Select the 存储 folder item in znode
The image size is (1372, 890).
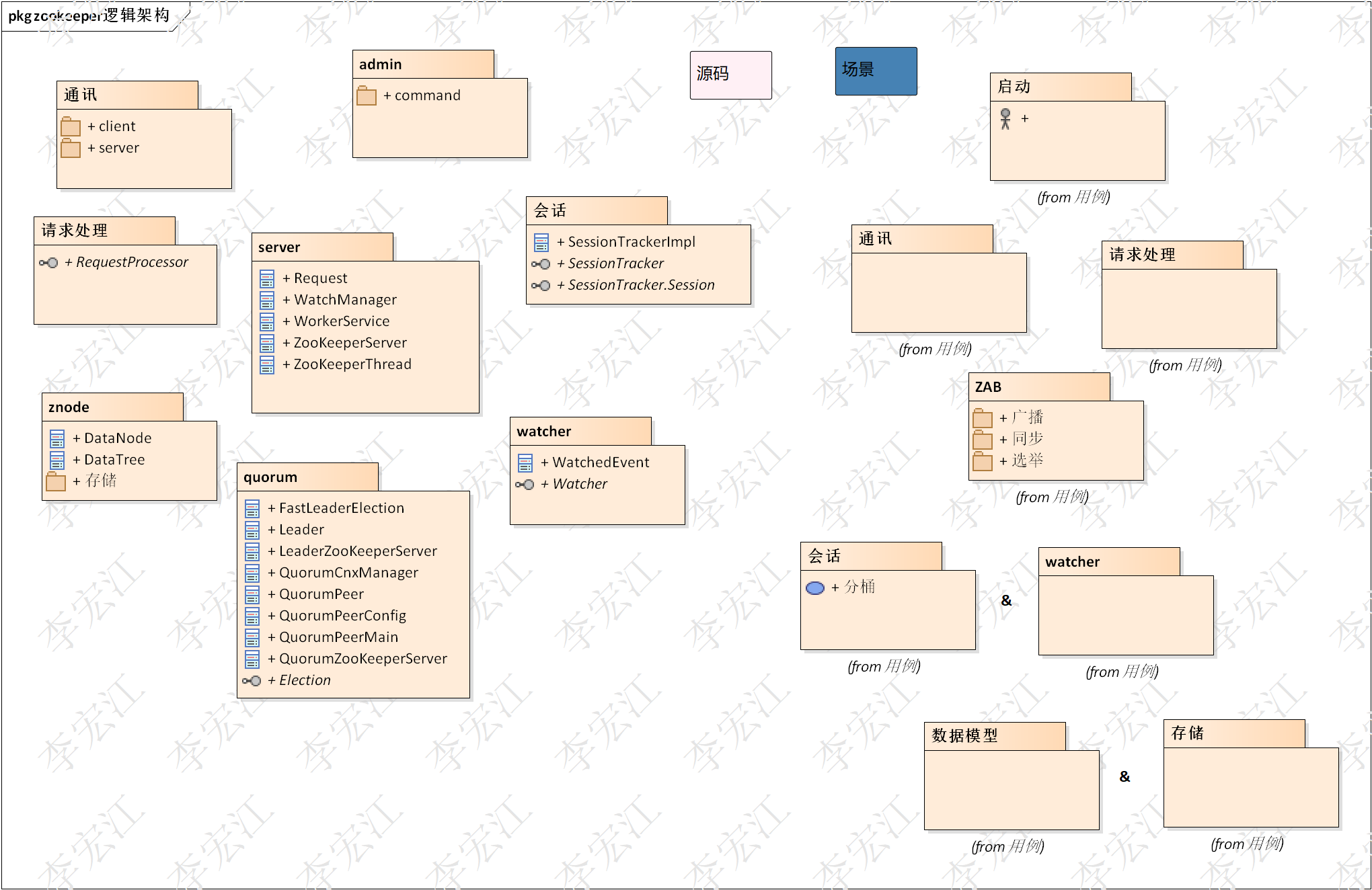coord(101,481)
